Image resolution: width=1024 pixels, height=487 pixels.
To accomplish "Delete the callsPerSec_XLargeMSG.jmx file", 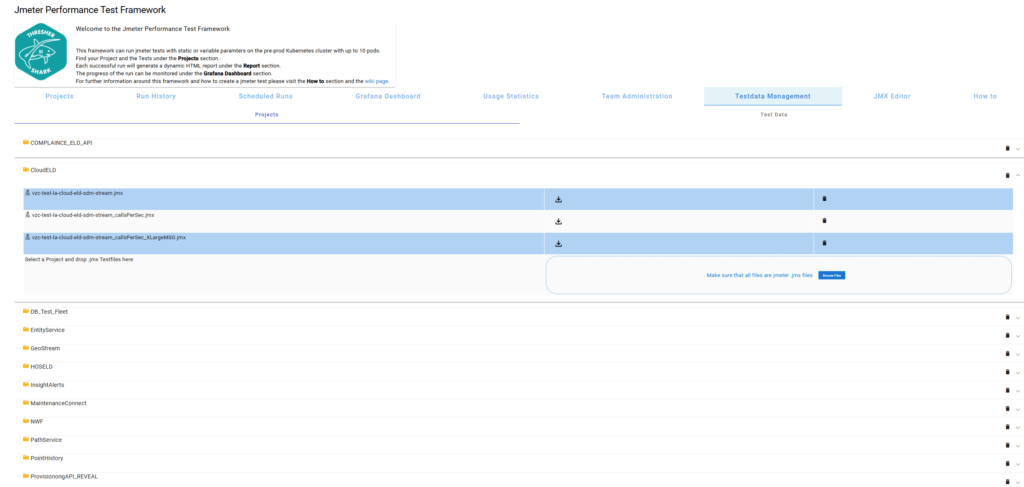I will [x=824, y=243].
